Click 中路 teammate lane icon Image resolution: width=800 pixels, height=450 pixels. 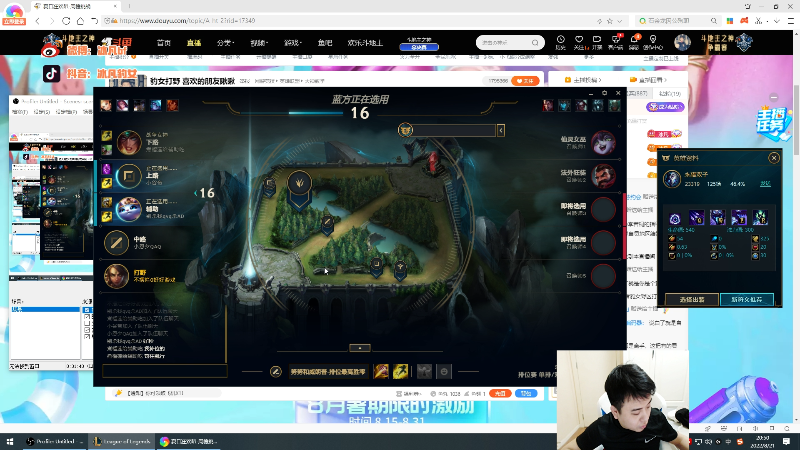116,242
